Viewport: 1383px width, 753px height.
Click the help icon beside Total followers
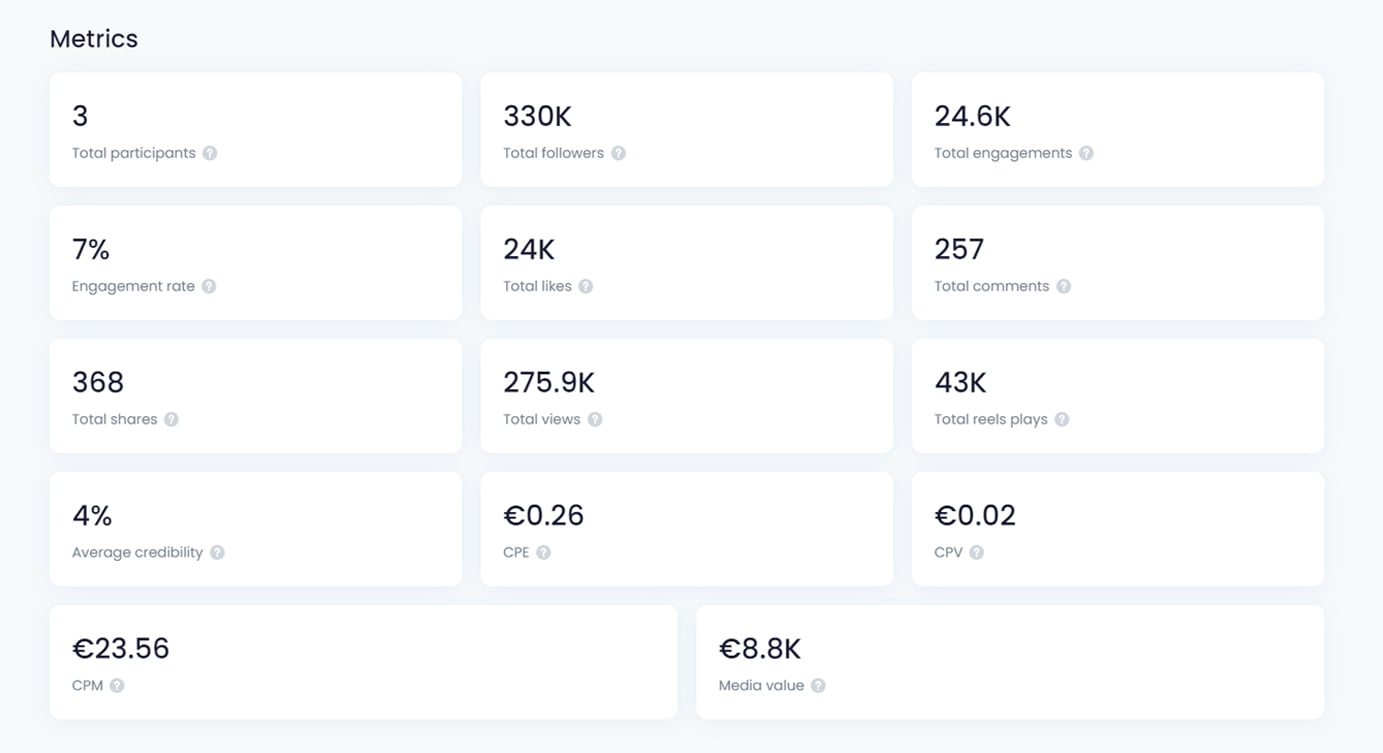(x=618, y=153)
